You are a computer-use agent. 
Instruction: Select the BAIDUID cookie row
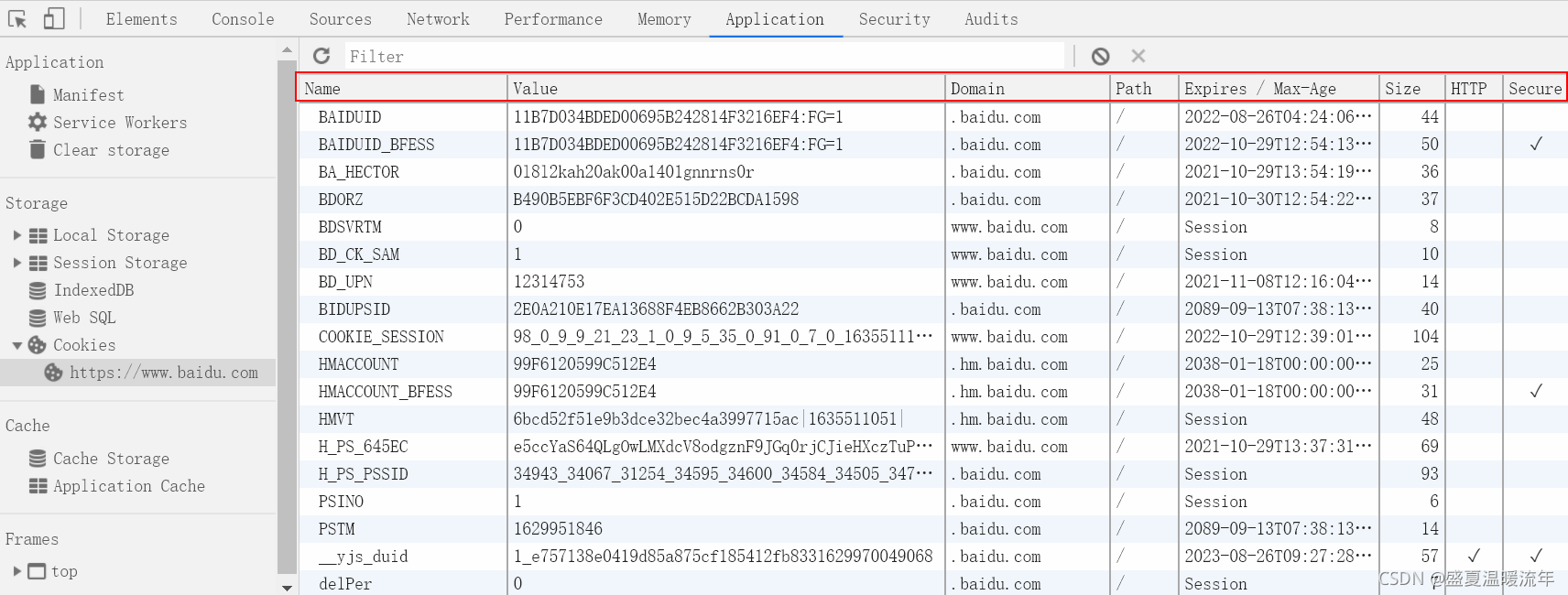(933, 116)
